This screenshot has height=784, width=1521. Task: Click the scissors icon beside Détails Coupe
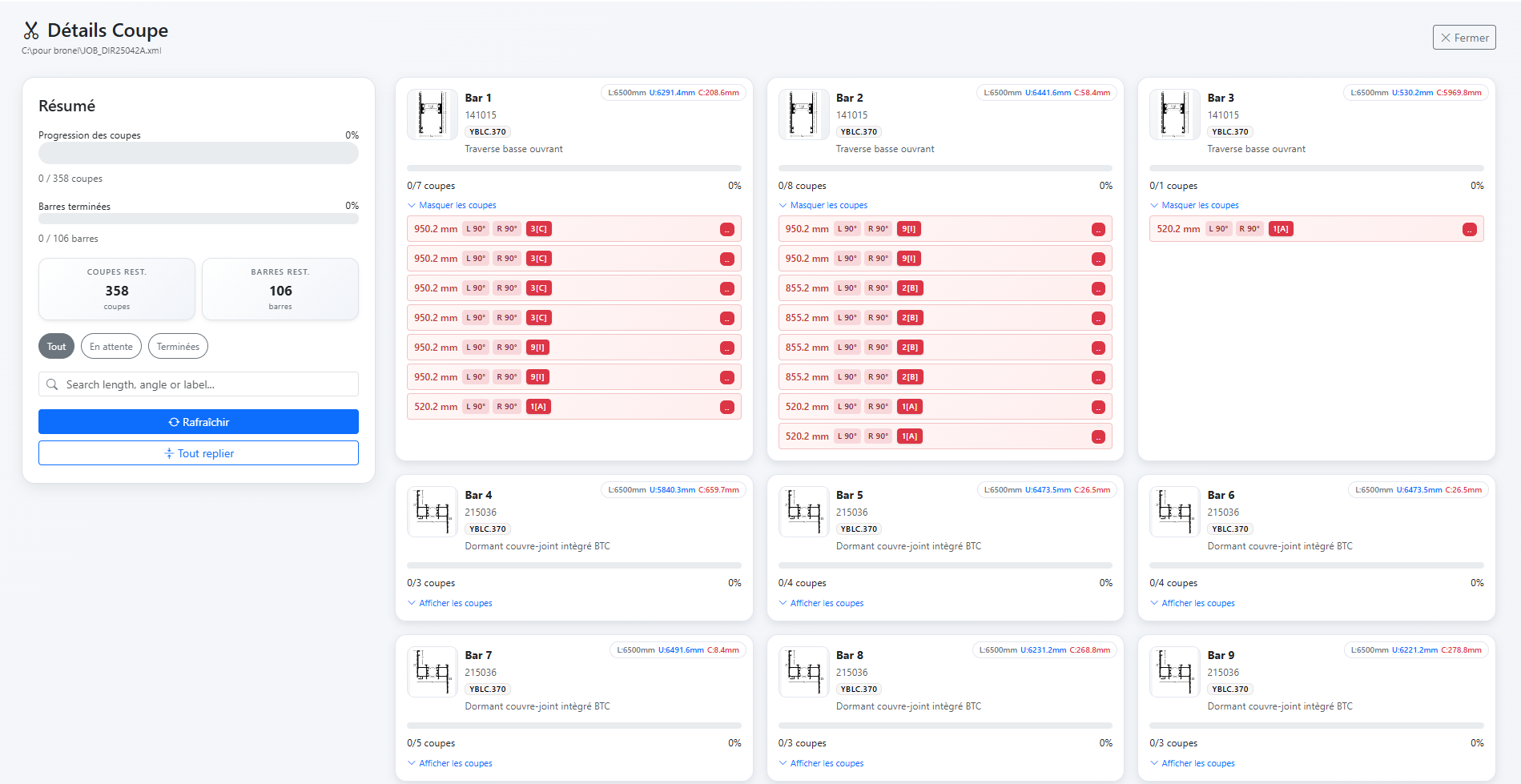point(31,31)
